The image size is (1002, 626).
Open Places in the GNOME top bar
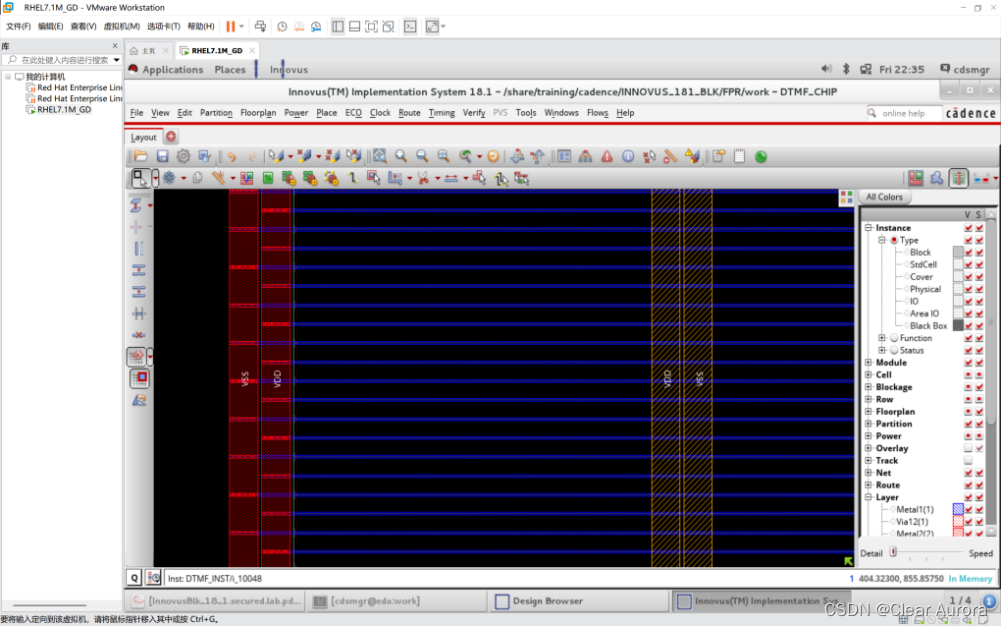(230, 70)
